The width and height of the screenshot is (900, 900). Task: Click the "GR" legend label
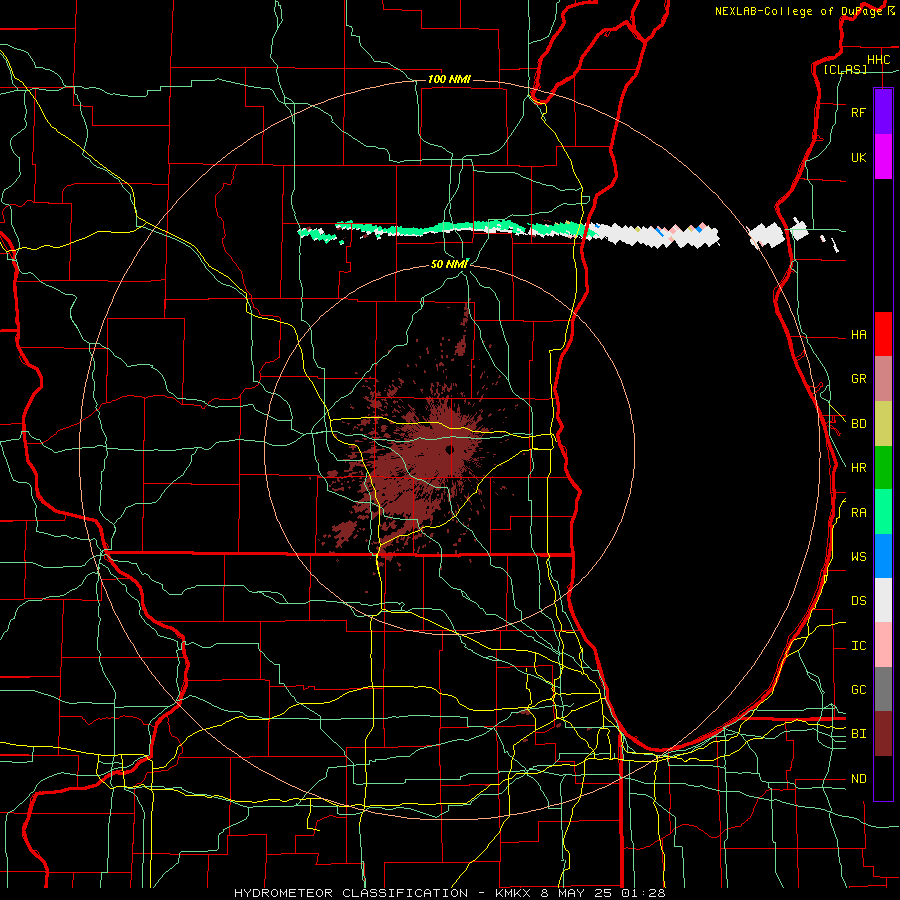[x=858, y=379]
